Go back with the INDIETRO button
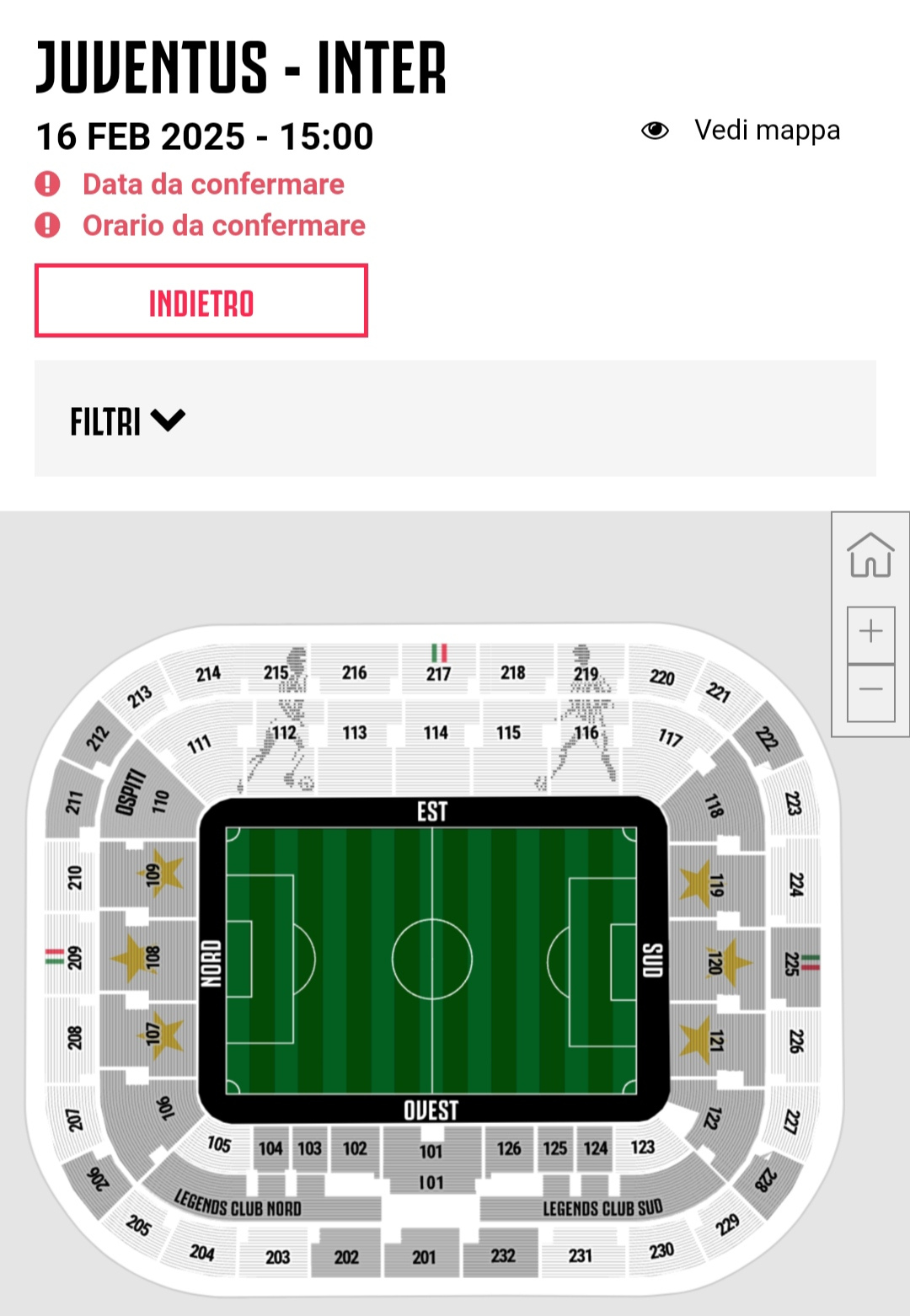The image size is (910, 1316). coord(201,301)
